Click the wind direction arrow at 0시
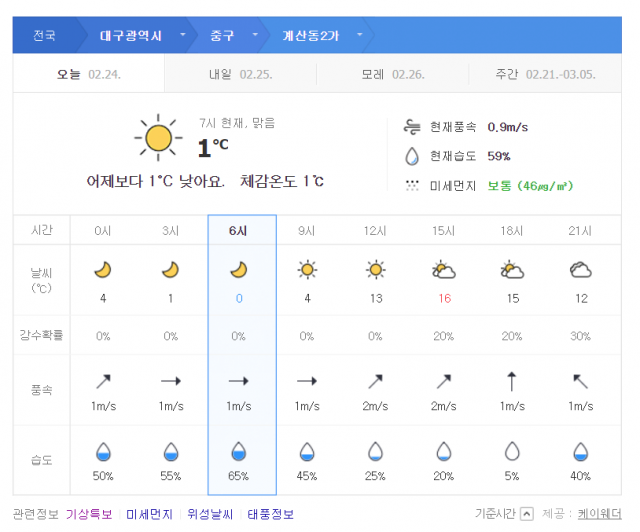640x532 pixels. (x=103, y=381)
